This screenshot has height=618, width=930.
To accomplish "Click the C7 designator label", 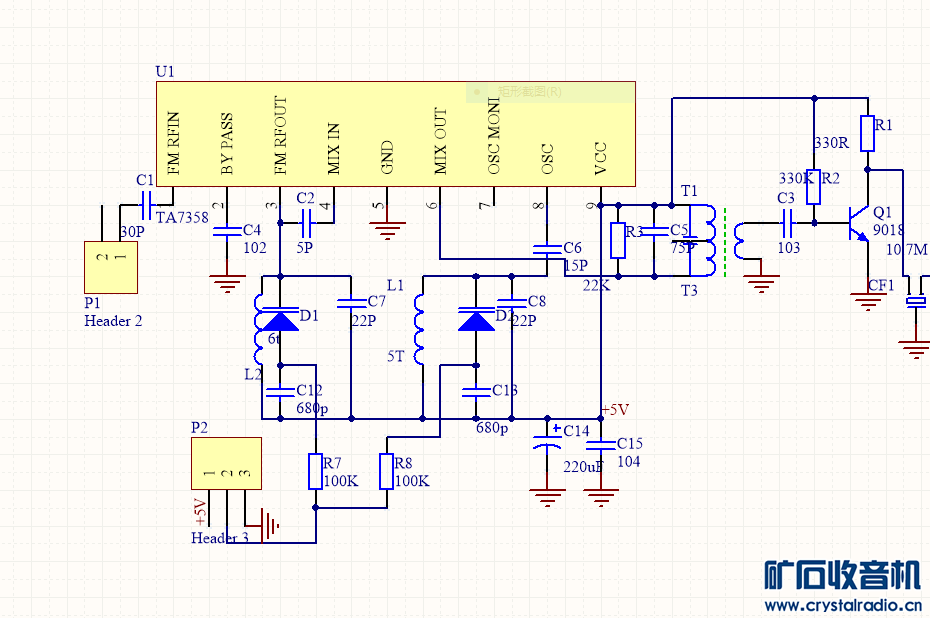I will [x=377, y=301].
